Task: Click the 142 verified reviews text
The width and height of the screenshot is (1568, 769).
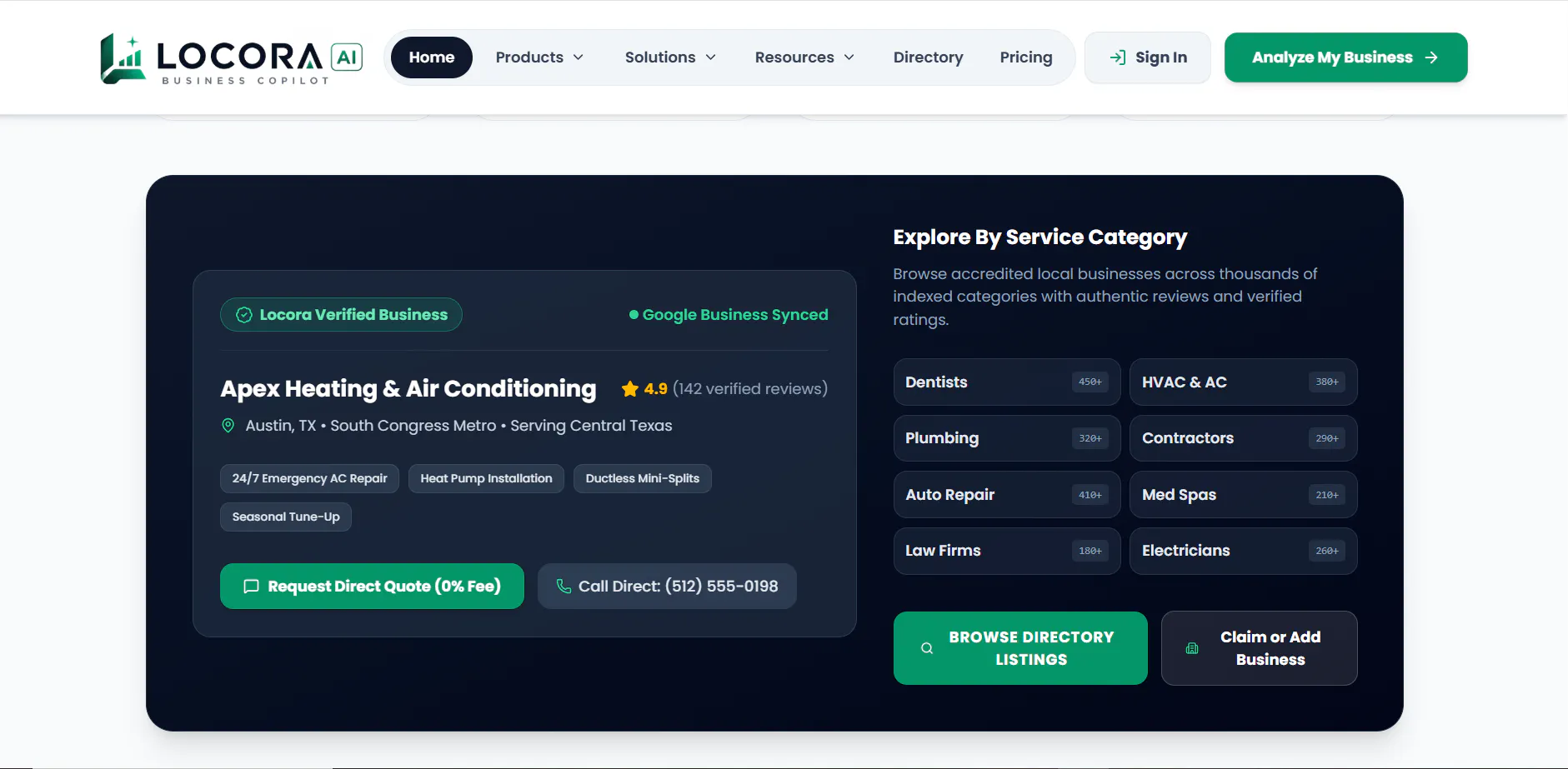Action: 750,389
